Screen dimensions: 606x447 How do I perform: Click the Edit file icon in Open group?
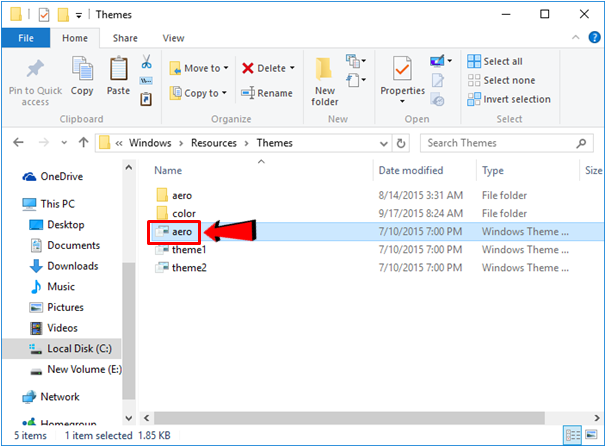pos(437,80)
